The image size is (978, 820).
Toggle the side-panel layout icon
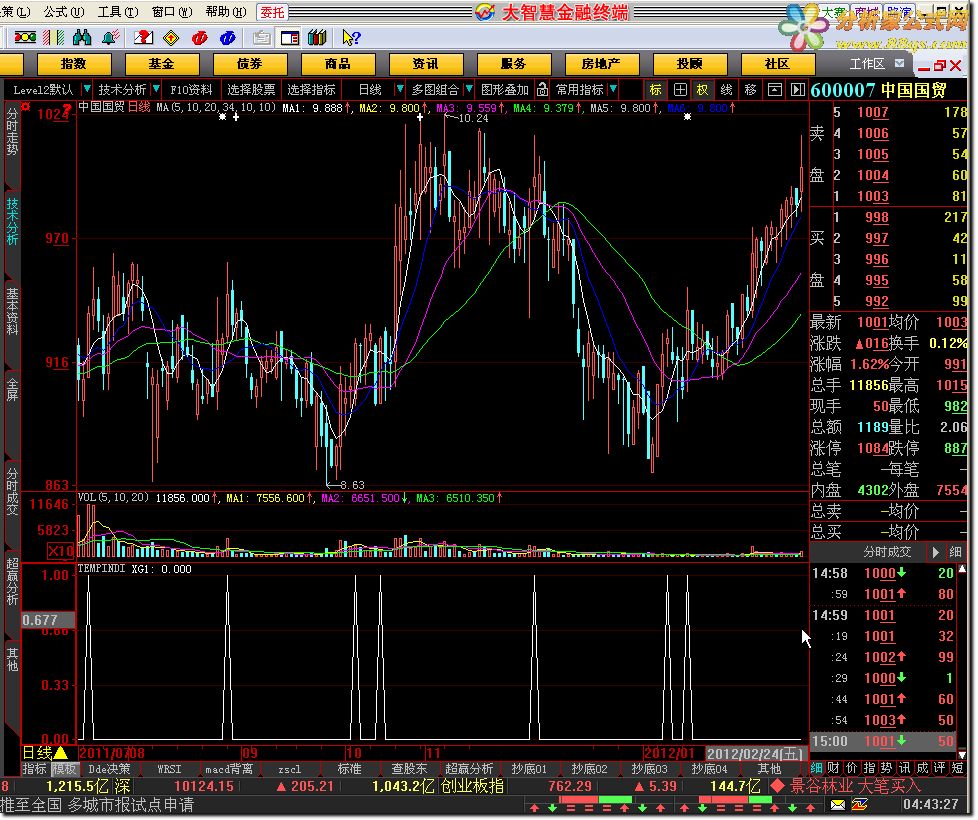pyautogui.click(x=290, y=38)
